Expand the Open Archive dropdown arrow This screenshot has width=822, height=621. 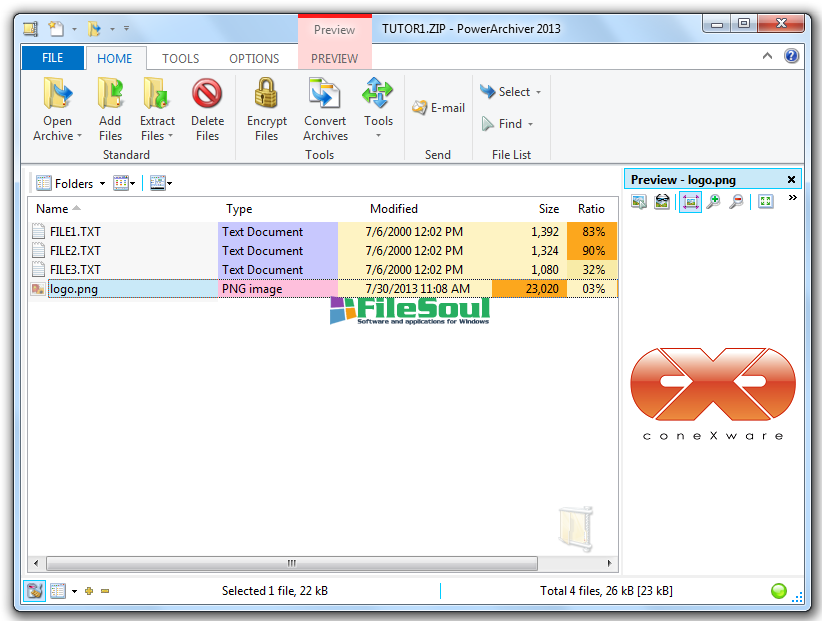tap(80, 136)
